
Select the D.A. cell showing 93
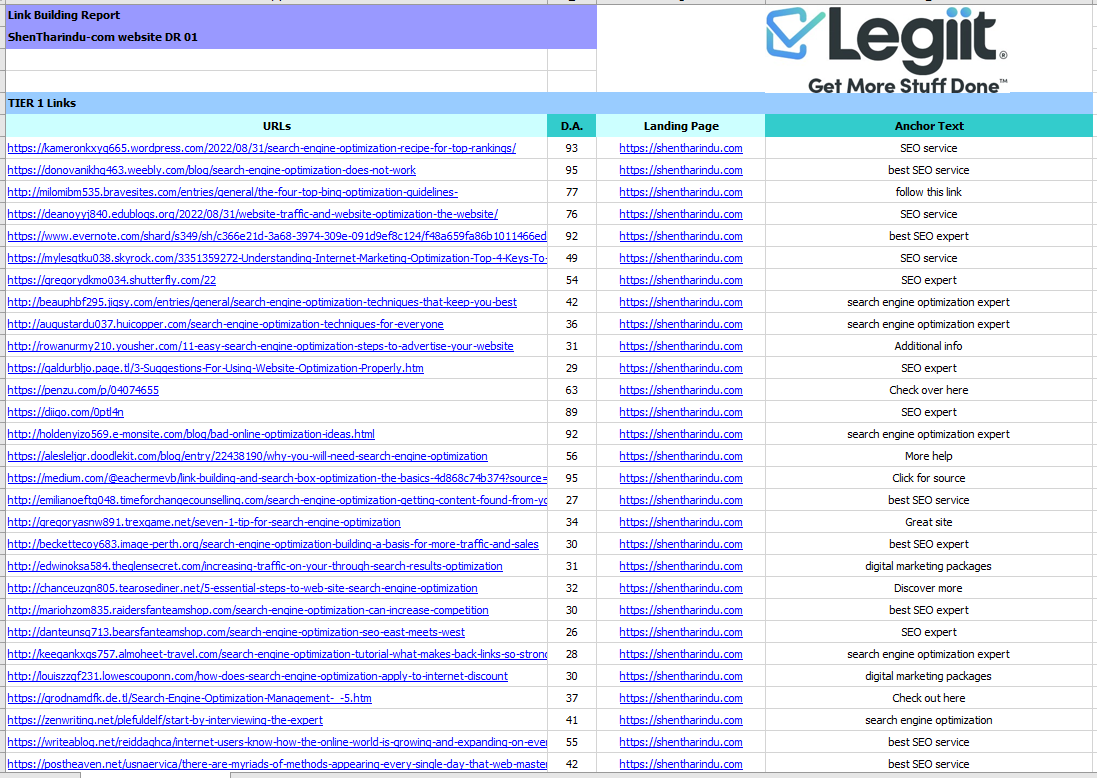coord(570,148)
